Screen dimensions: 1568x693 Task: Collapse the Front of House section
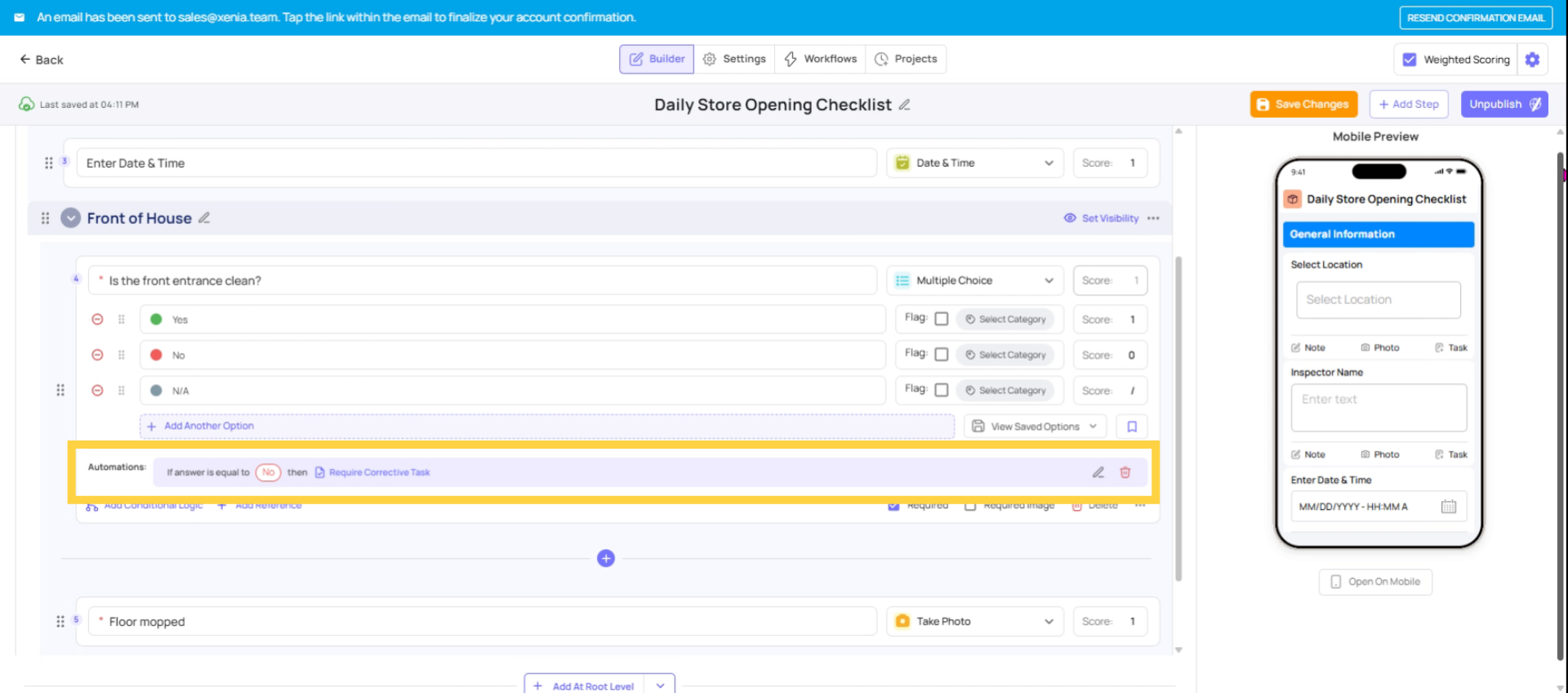click(x=71, y=218)
